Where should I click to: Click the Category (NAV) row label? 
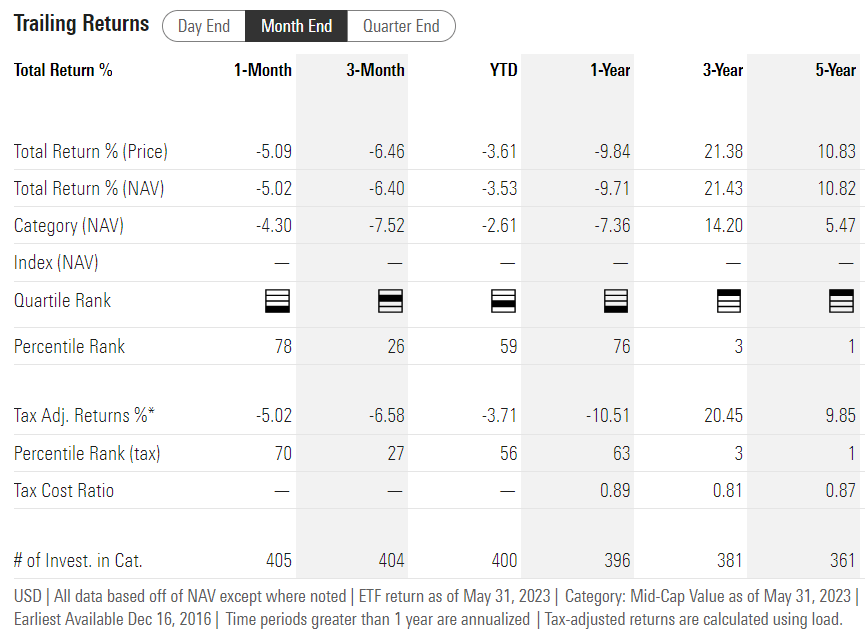[69, 226]
